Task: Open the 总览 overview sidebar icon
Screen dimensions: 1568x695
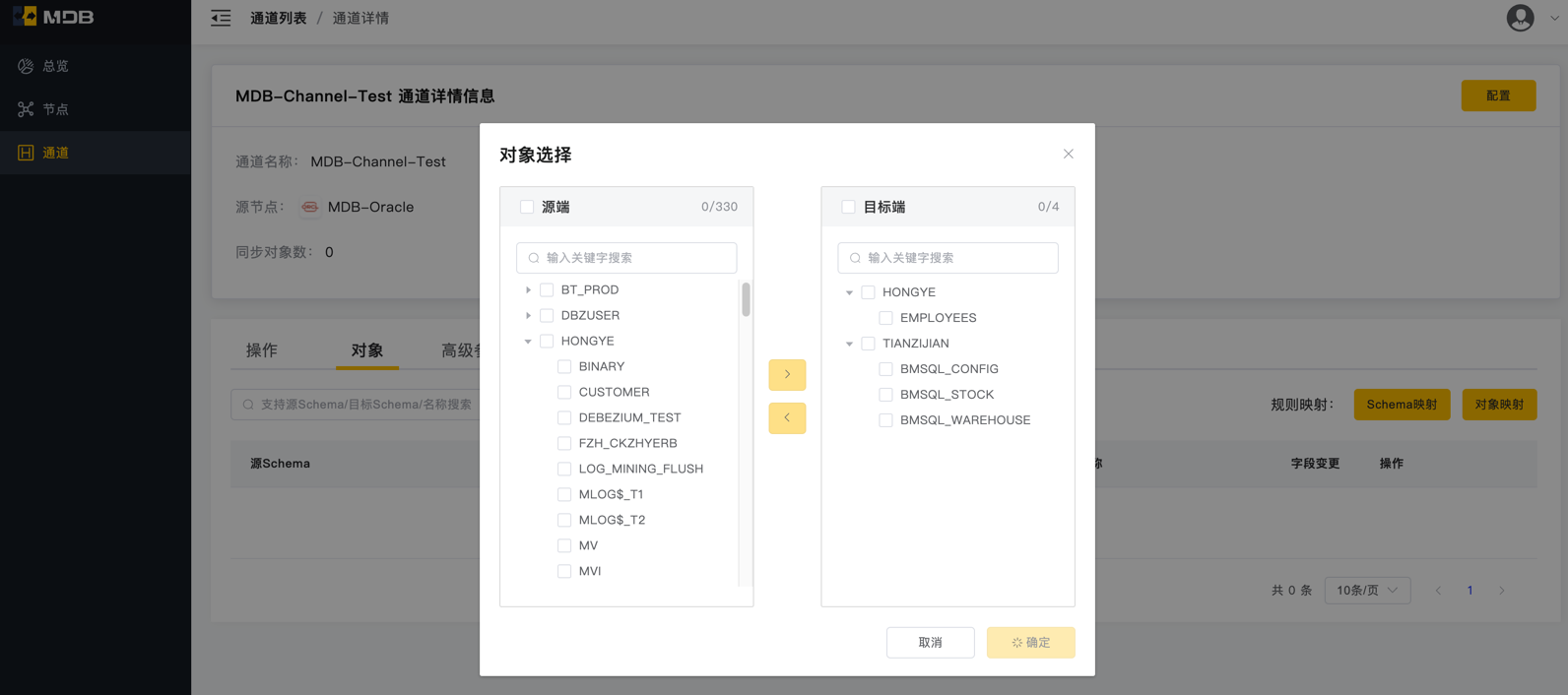Action: 26,66
